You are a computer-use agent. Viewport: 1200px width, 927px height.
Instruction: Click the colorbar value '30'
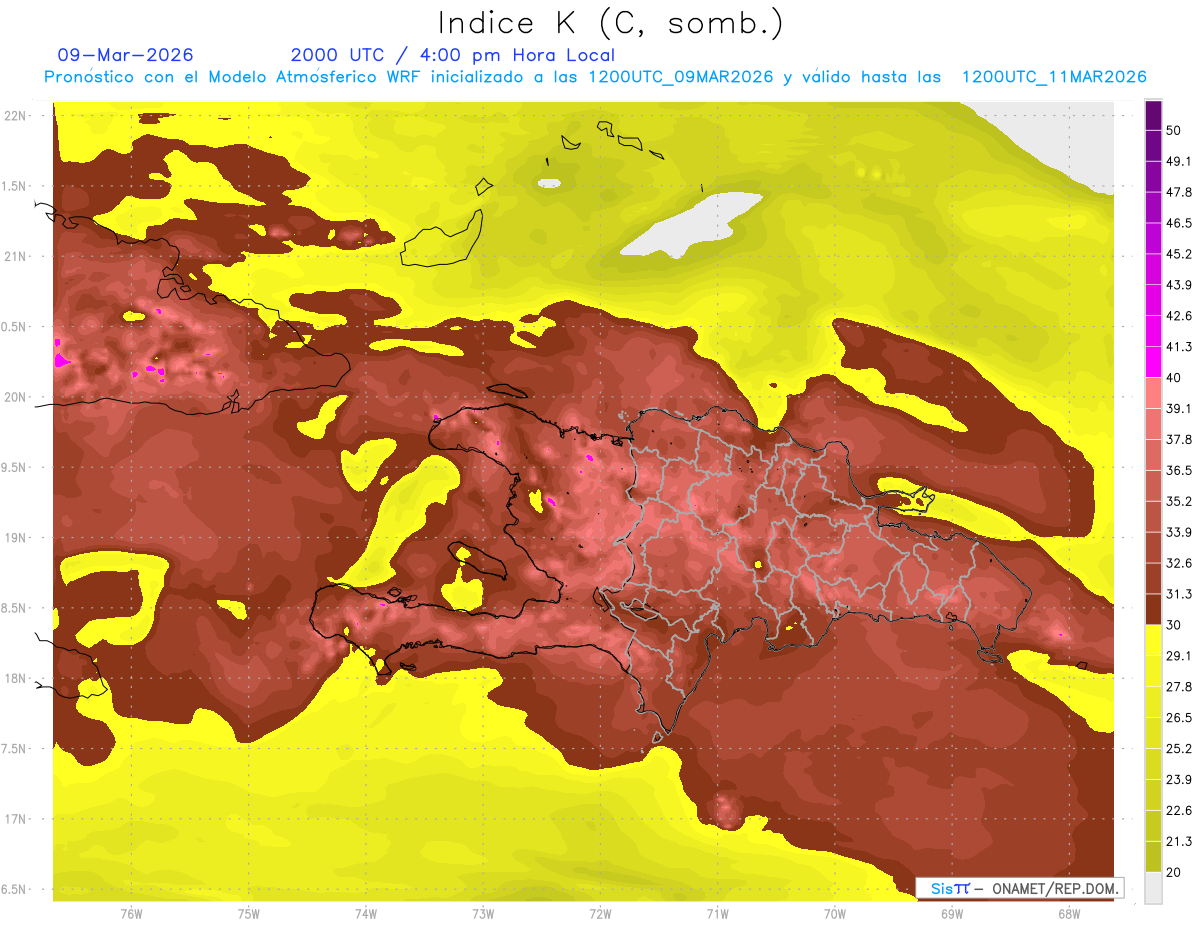[x=1175, y=625]
